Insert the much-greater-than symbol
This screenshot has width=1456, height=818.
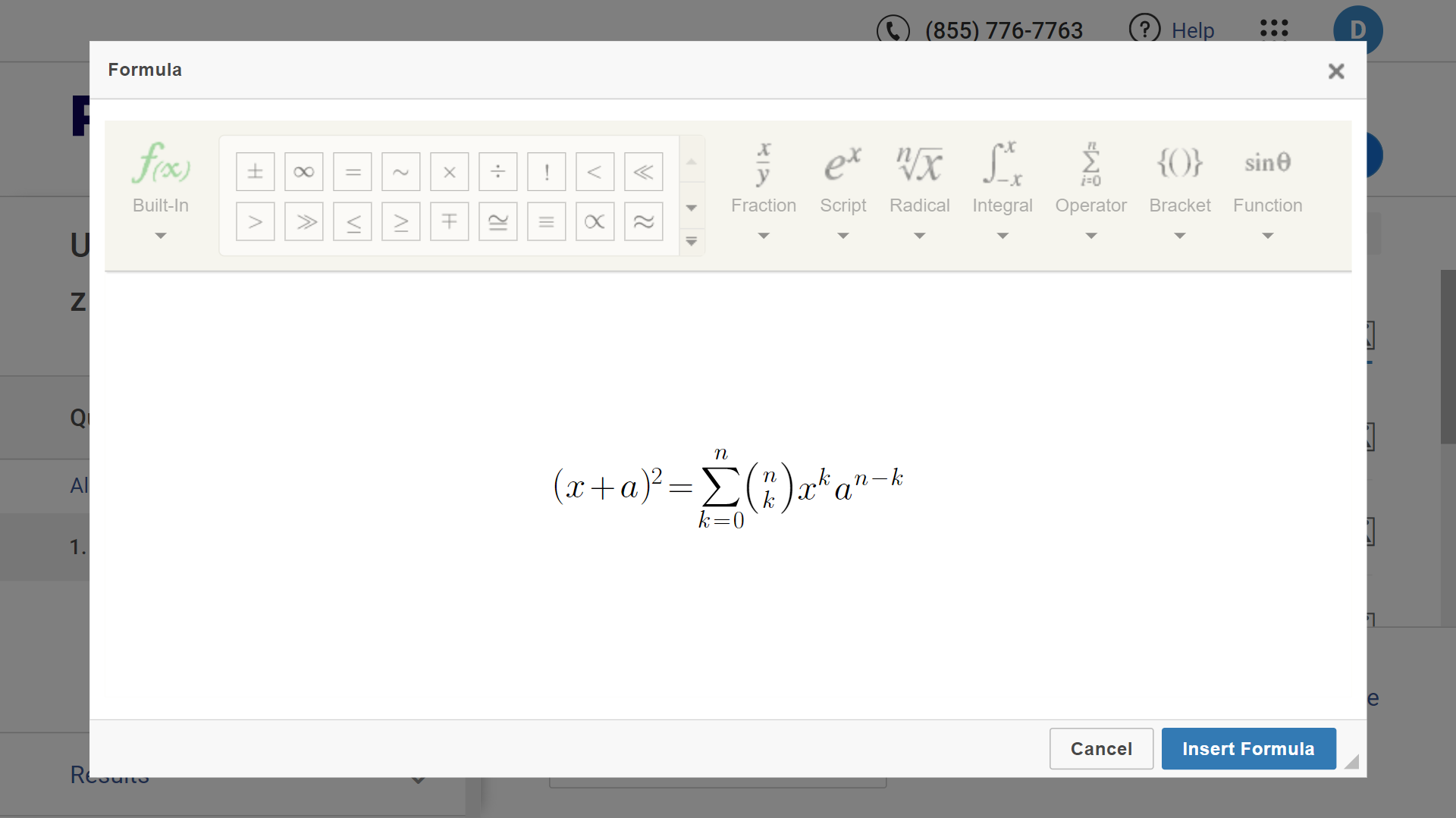click(303, 222)
